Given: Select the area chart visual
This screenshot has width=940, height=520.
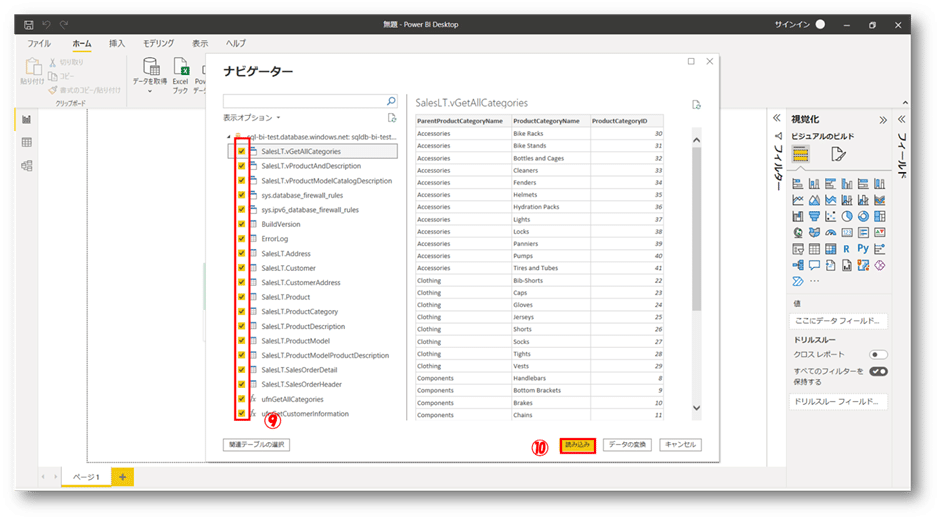Looking at the screenshot, I should click(814, 200).
